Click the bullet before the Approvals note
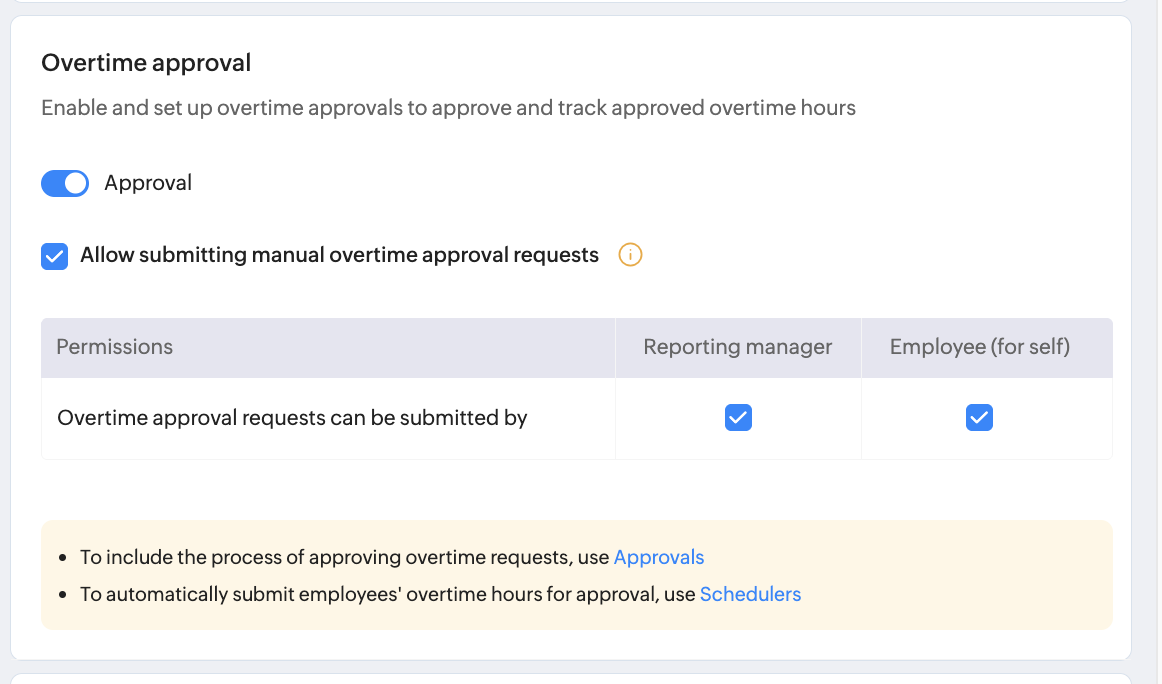Screen dimensions: 1162x684 click(x=63, y=558)
